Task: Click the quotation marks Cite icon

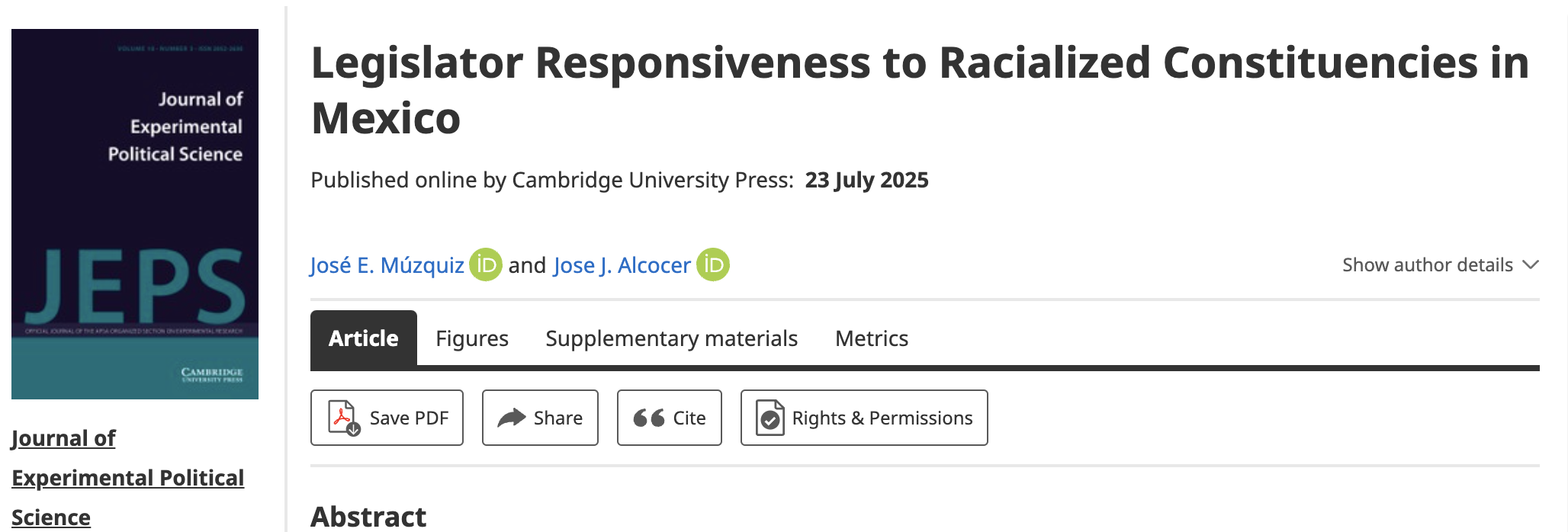Action: coord(648,418)
